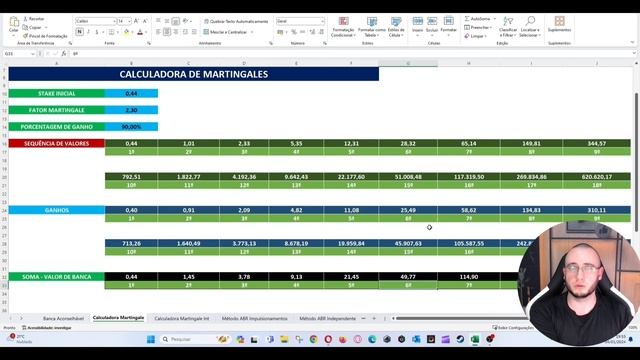This screenshot has width=640, height=360.
Task: Open Suplementos add-ins
Action: tap(559, 24)
